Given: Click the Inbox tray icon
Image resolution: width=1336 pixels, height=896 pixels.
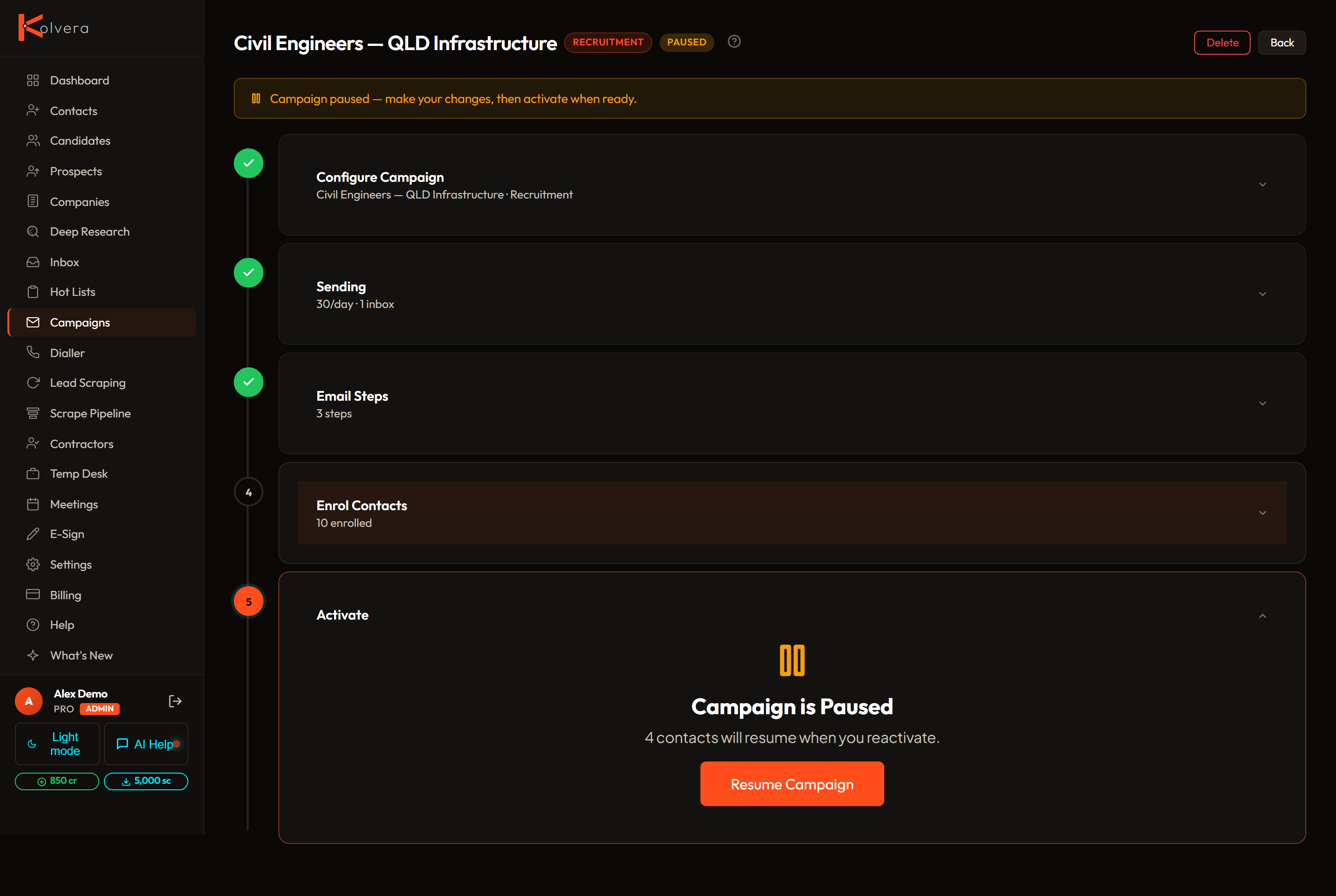Looking at the screenshot, I should [33, 262].
